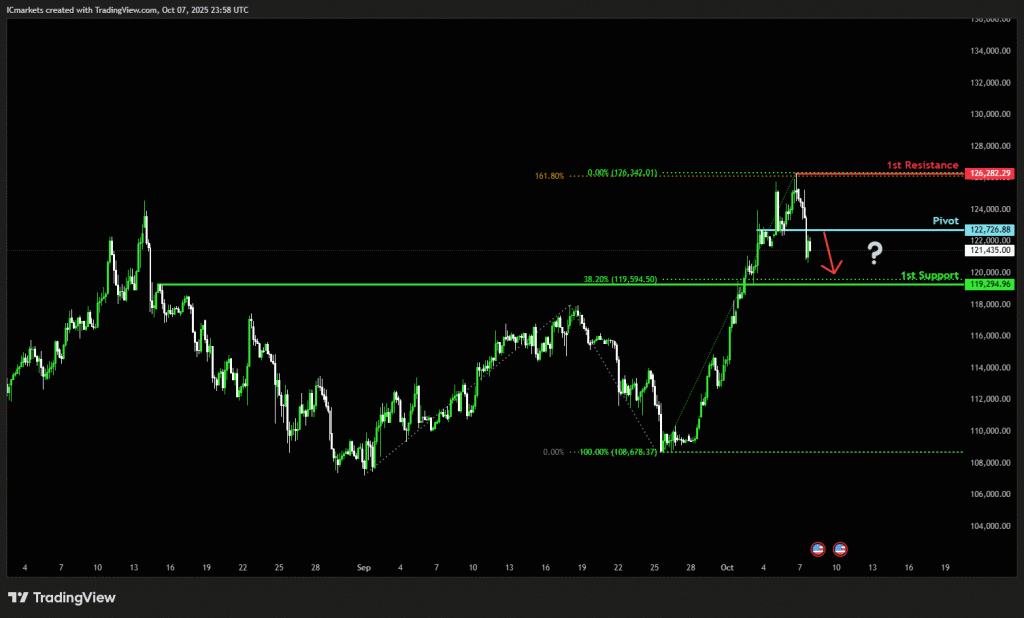Click the TradingView logo at bottom left
Screen dimensions: 1024x618
point(62,597)
